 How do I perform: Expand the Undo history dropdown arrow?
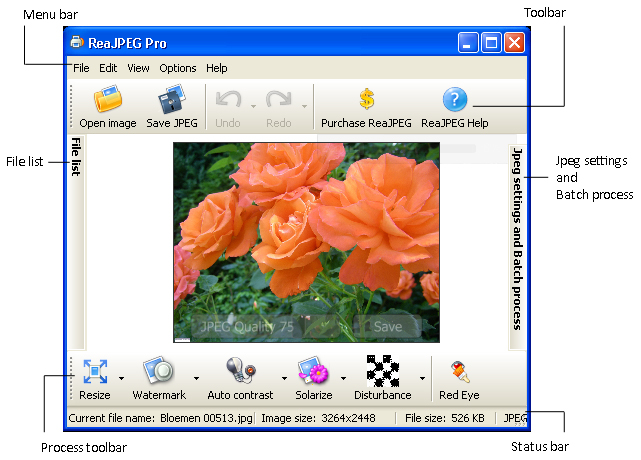click(253, 106)
